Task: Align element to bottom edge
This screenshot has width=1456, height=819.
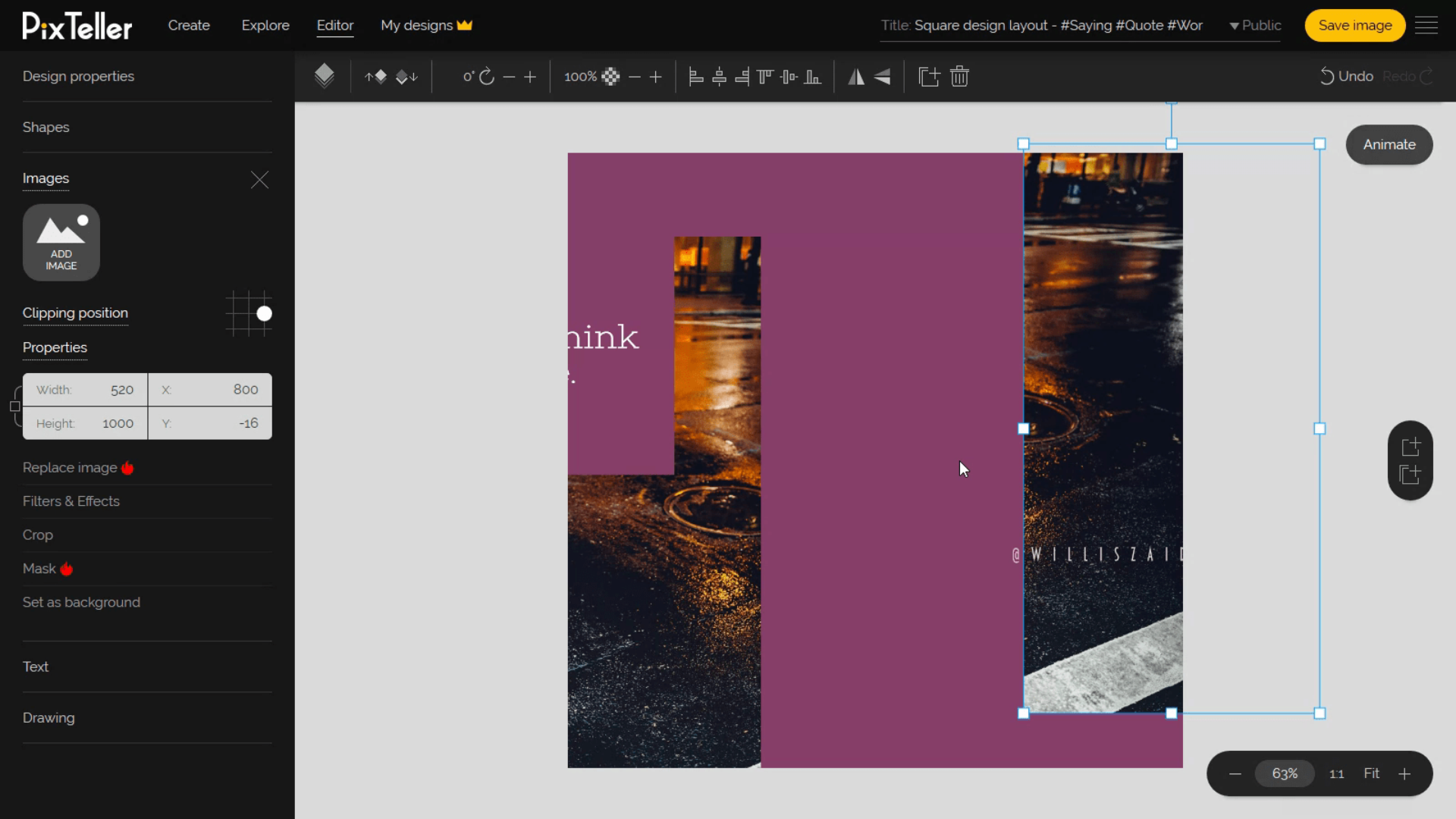Action: (x=812, y=77)
